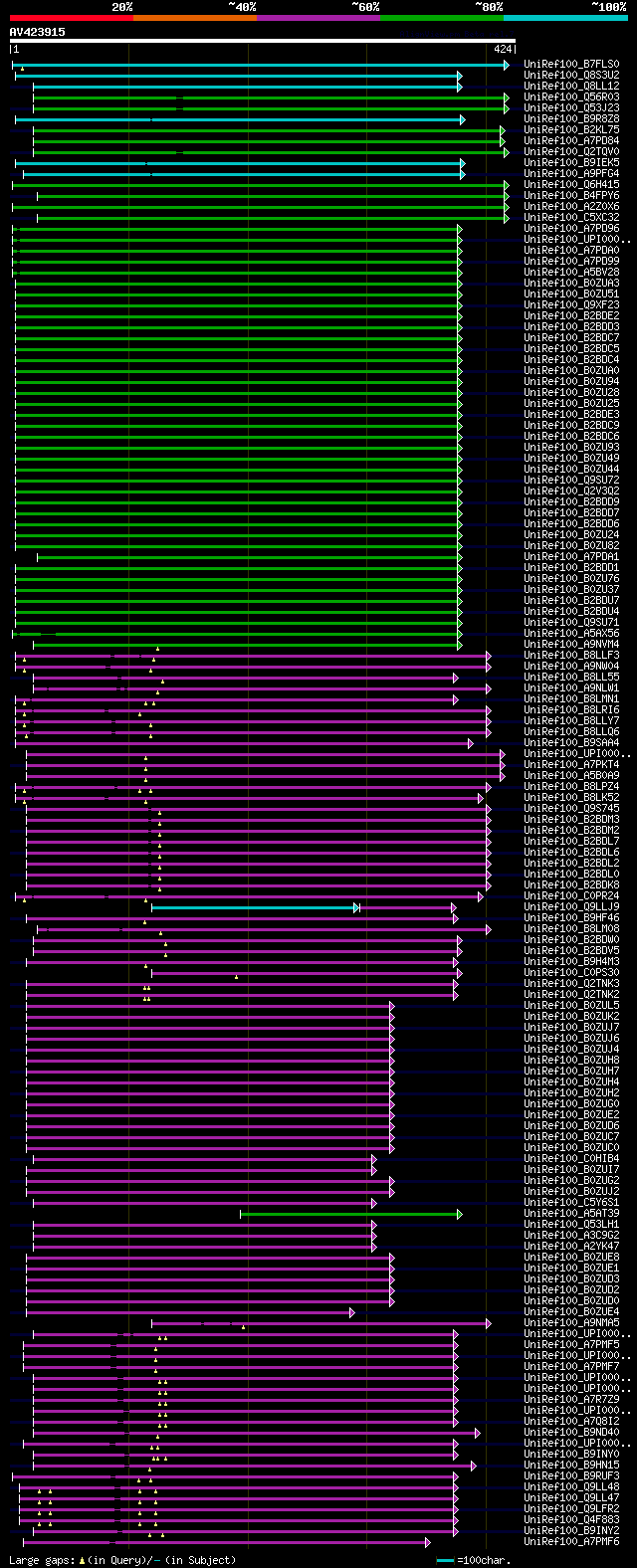637x1568 pixels.
Task: Select the UniRef100_A7R7Z9 label
Action: [x=571, y=1400]
